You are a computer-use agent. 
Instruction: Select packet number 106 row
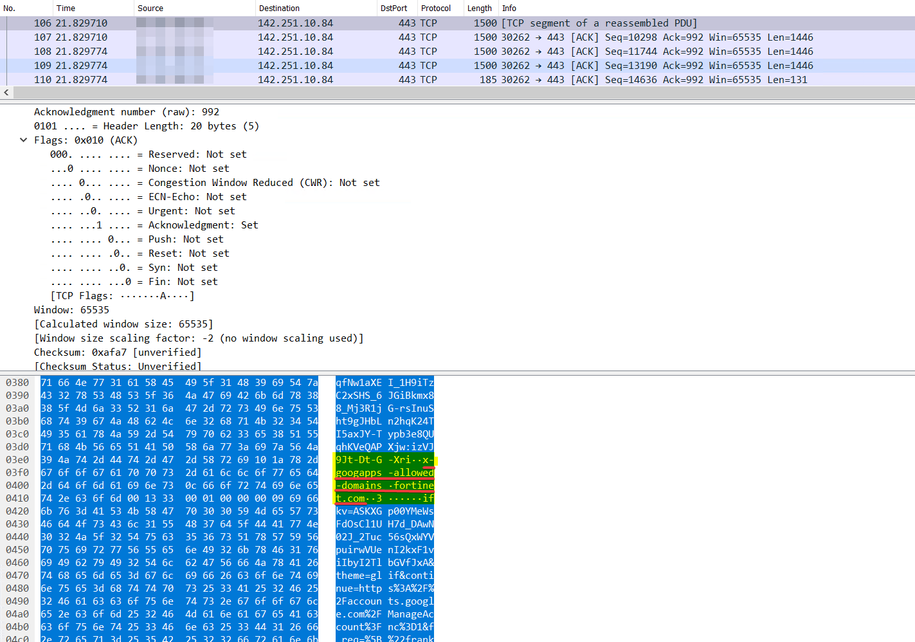click(458, 23)
